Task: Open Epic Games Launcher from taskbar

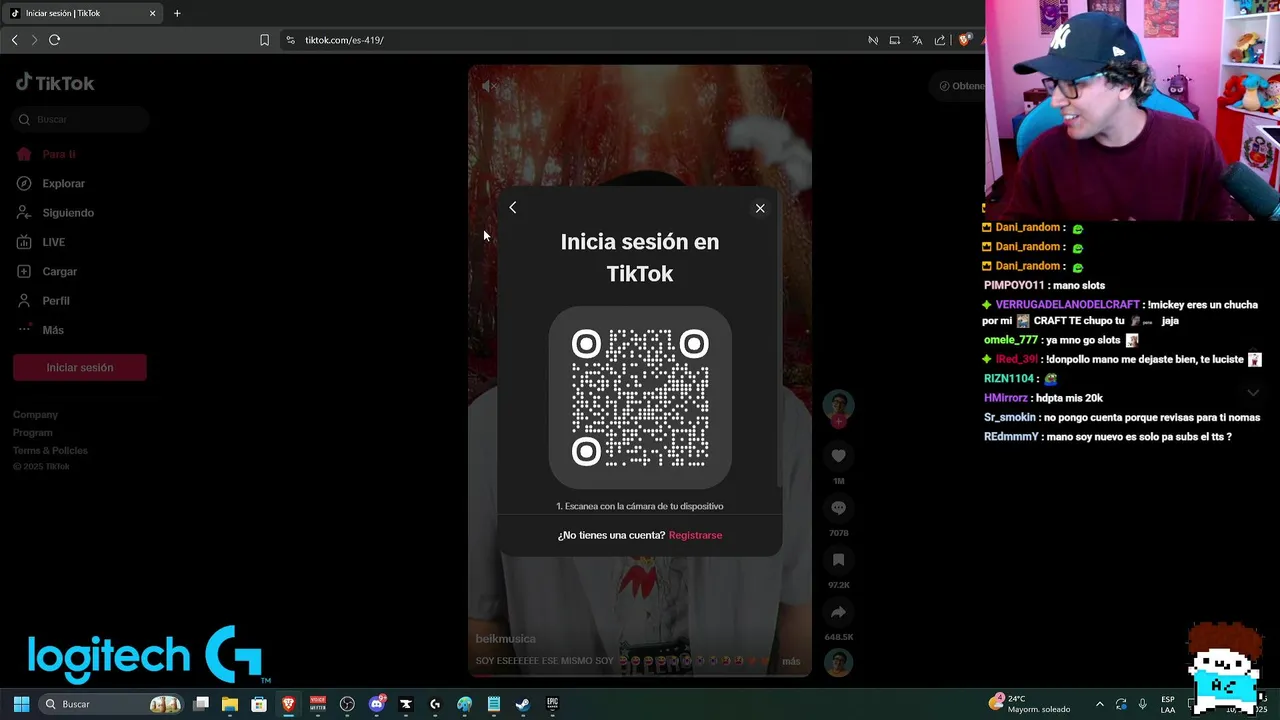Action: tap(552, 704)
